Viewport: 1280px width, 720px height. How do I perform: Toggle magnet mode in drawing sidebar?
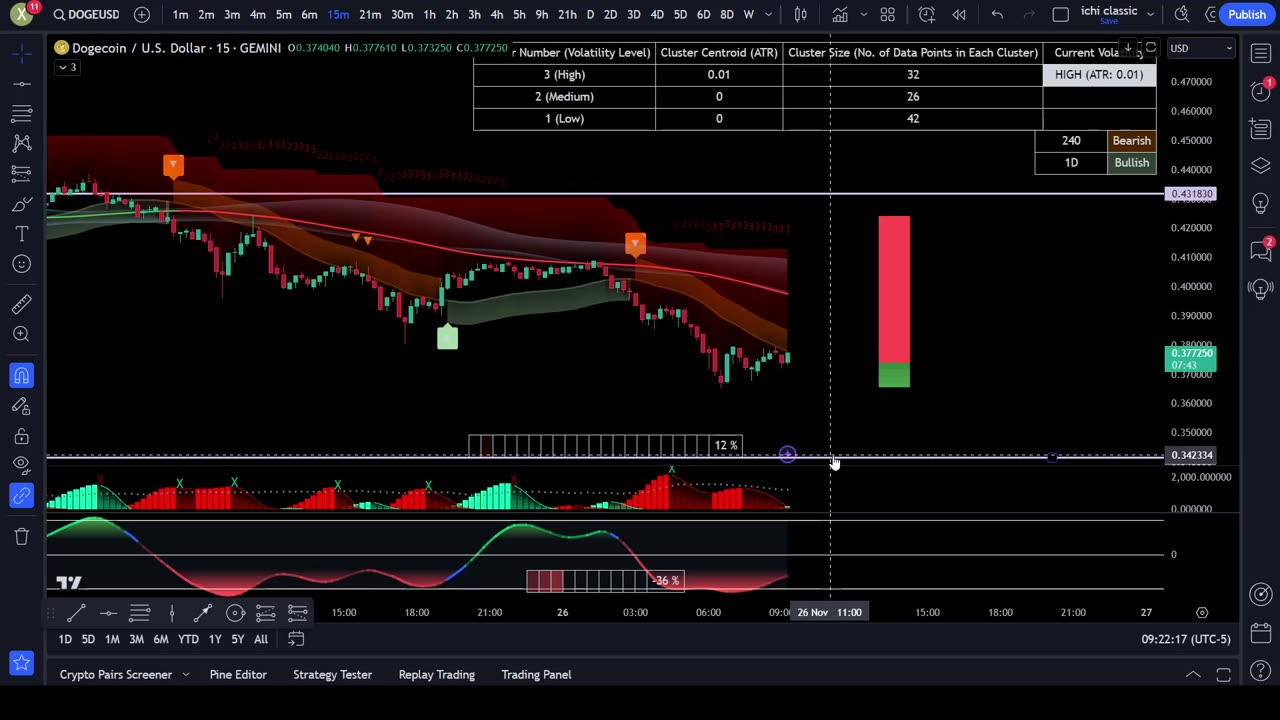point(21,376)
